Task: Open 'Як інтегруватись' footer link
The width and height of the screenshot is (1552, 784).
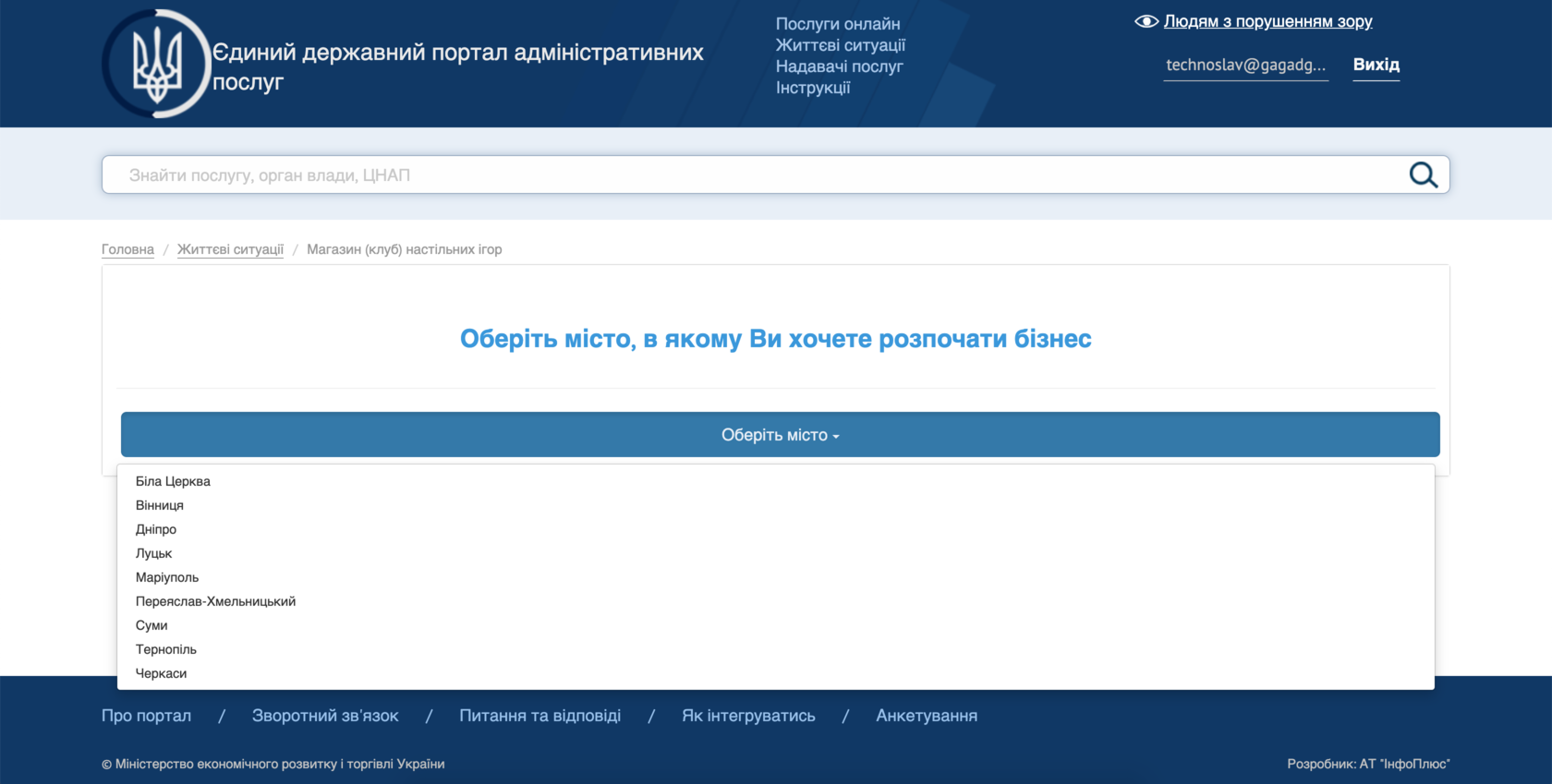Action: pos(748,716)
